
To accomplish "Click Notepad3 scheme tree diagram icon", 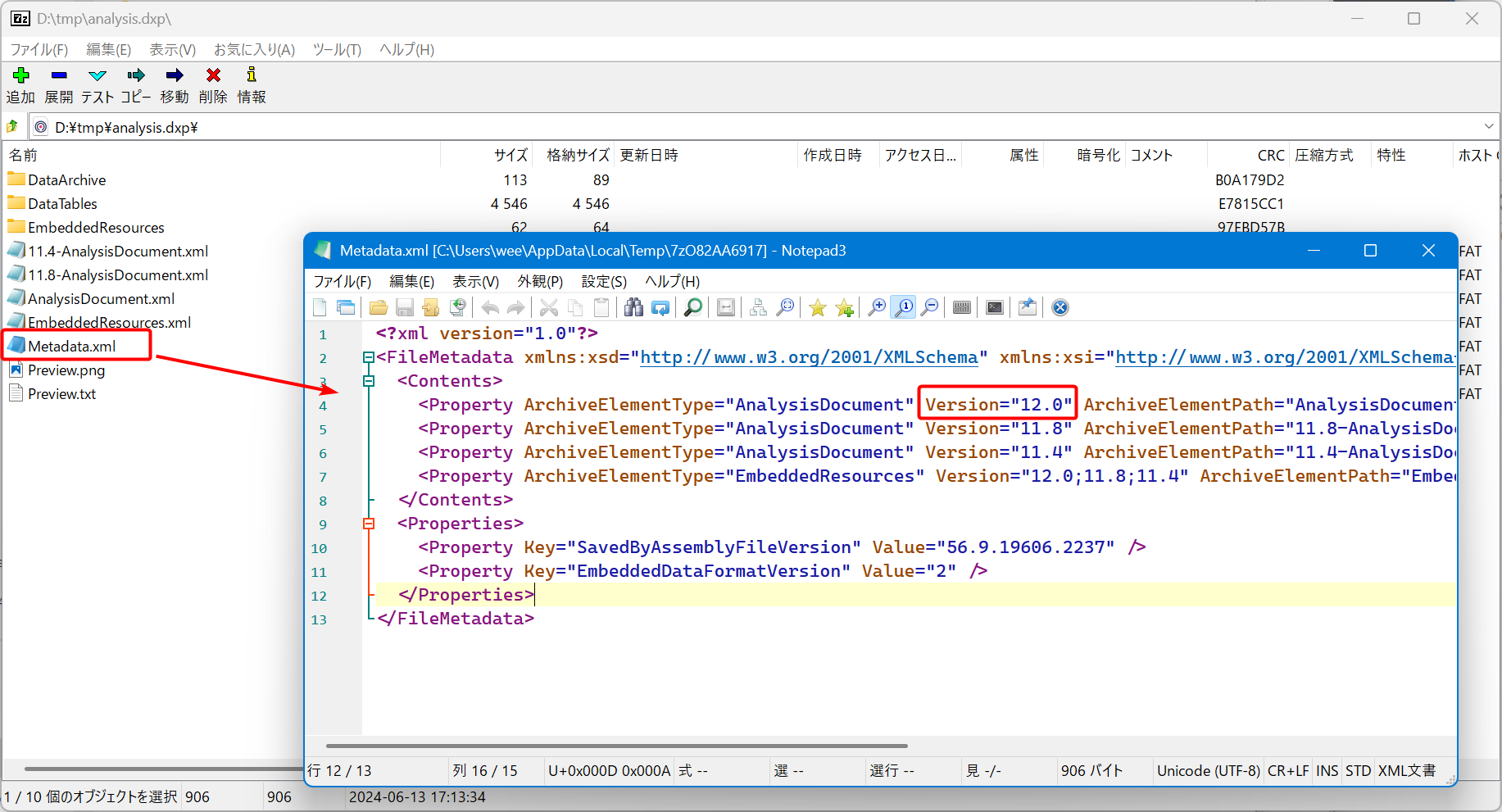I will [x=758, y=307].
